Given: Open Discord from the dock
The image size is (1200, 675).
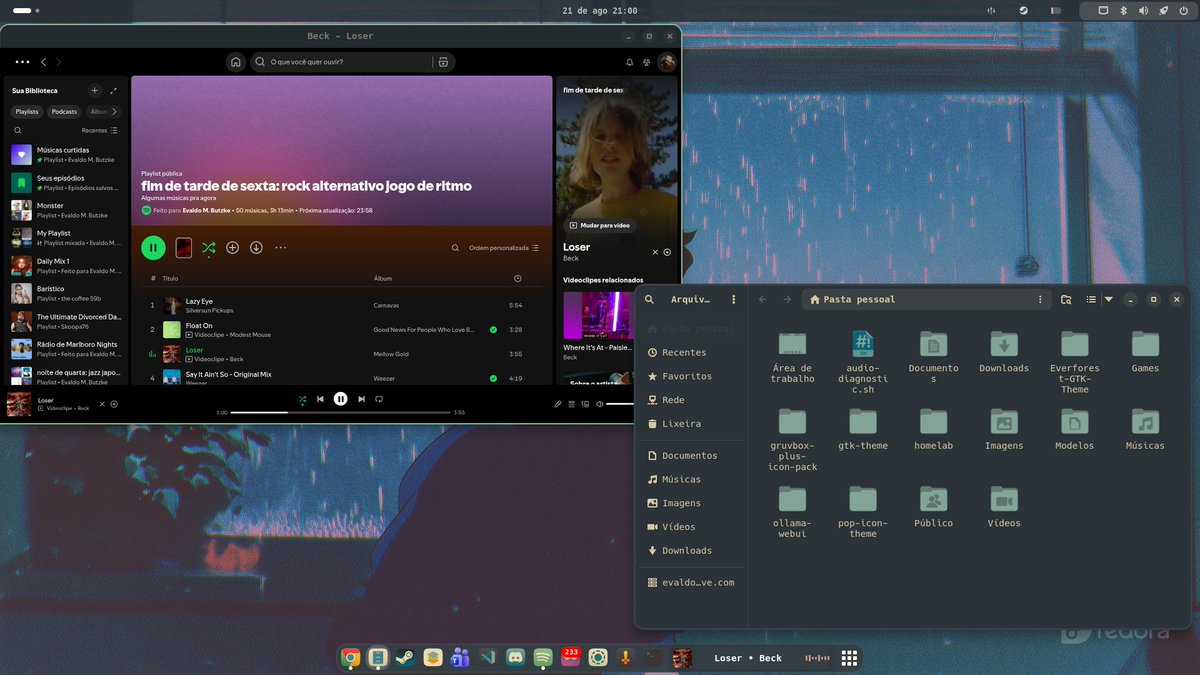Looking at the screenshot, I should point(516,658).
